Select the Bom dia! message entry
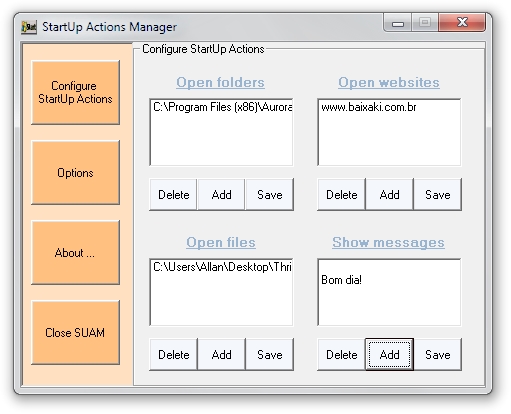The height and width of the screenshot is (414, 511). click(341, 280)
